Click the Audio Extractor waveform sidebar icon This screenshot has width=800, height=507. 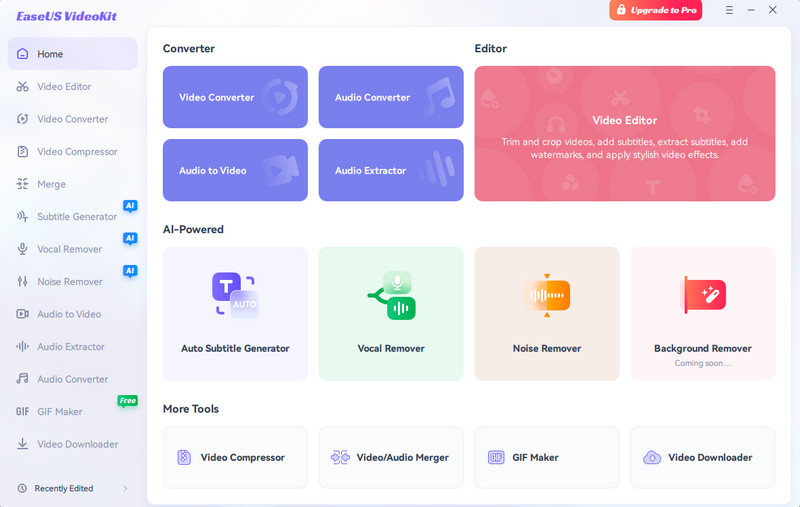22,346
